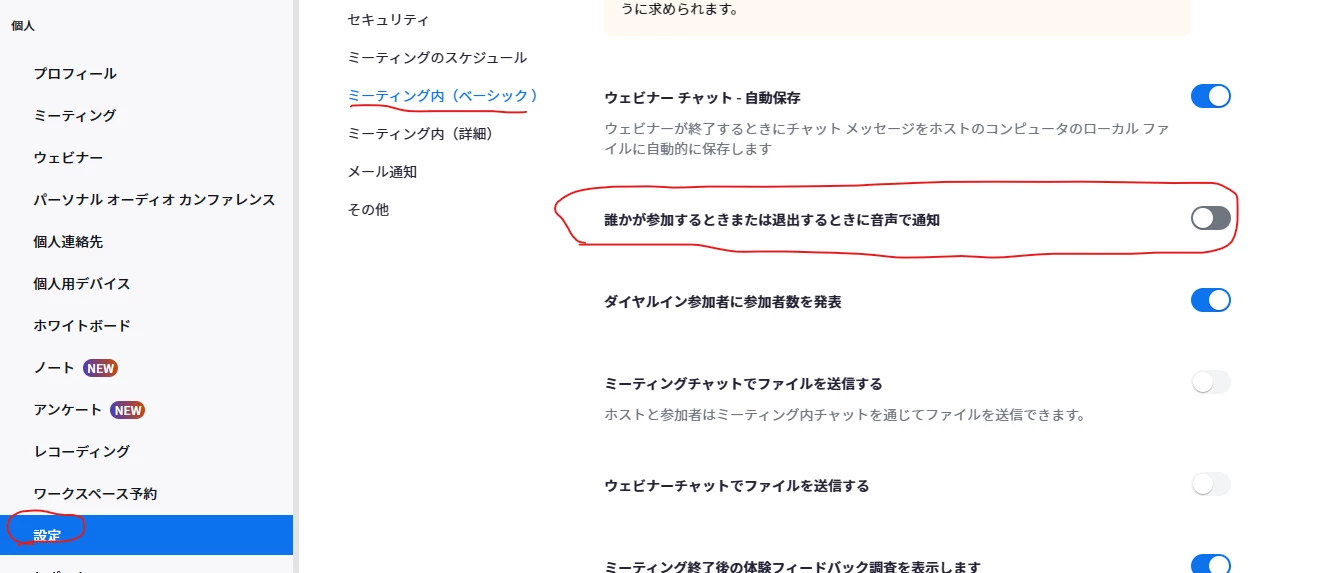Go to ミーティング in the sidebar

click(75, 116)
